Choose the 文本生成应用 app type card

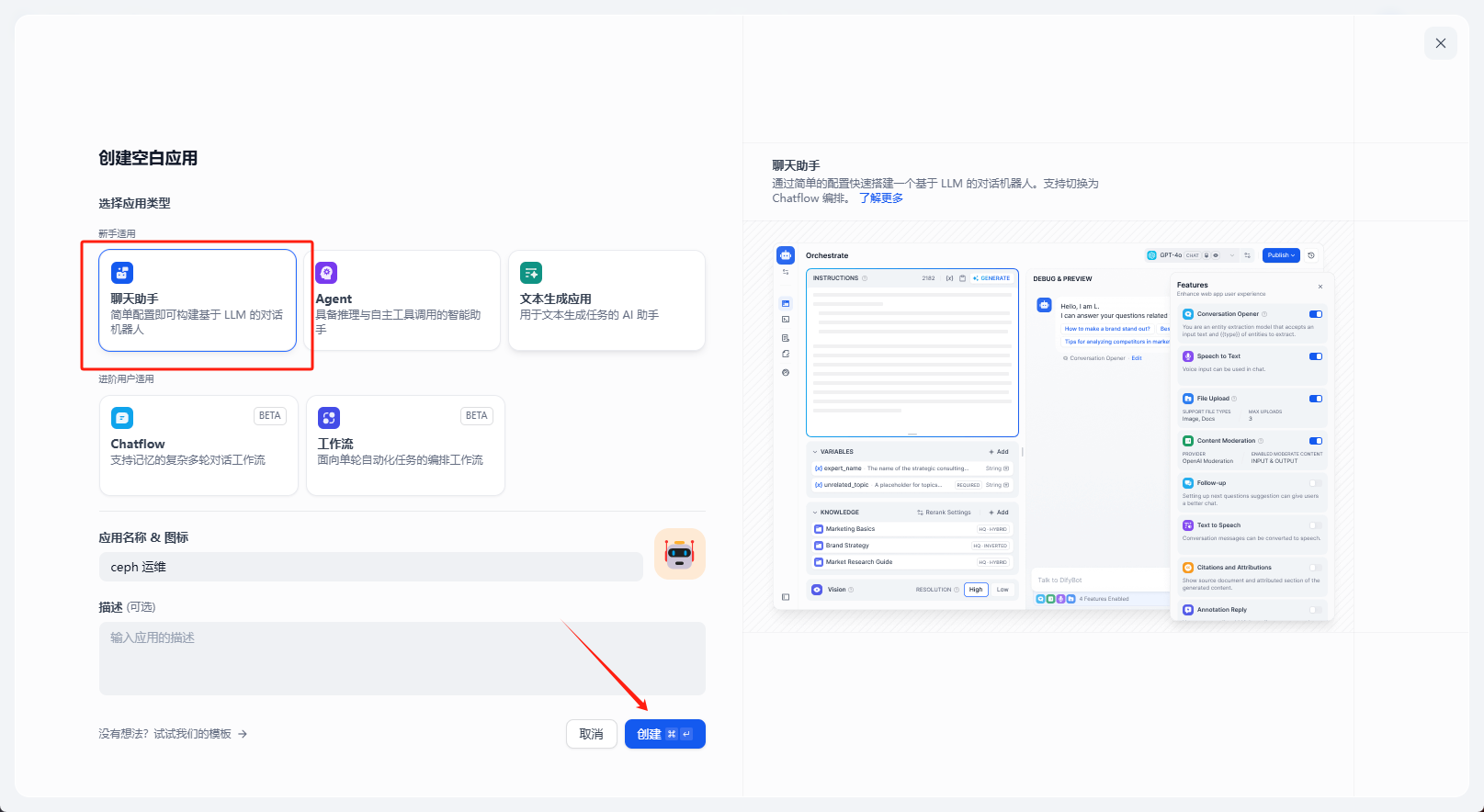(x=606, y=300)
